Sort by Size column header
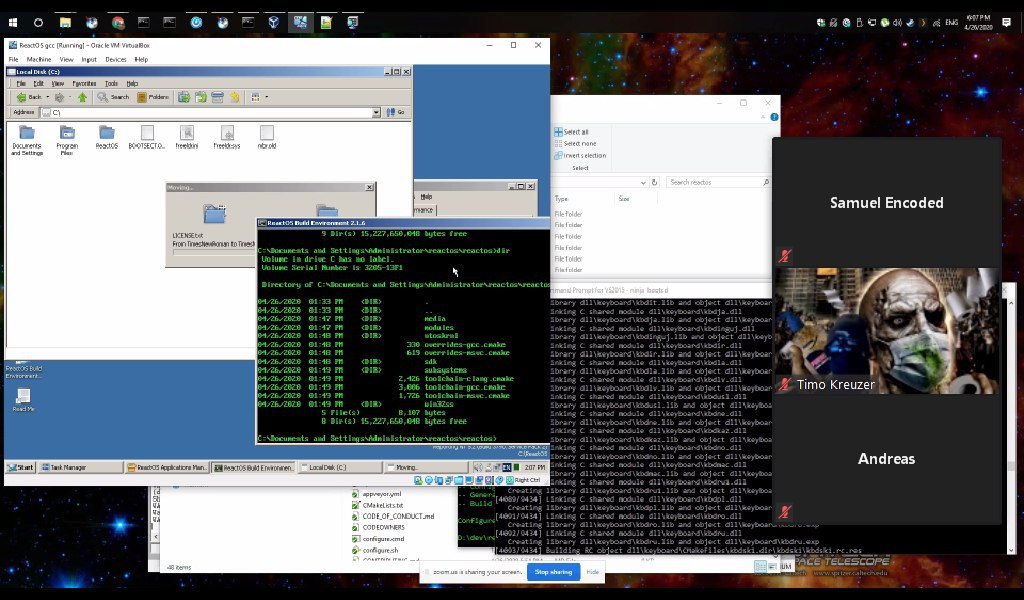The width and height of the screenshot is (1024, 600). click(624, 198)
